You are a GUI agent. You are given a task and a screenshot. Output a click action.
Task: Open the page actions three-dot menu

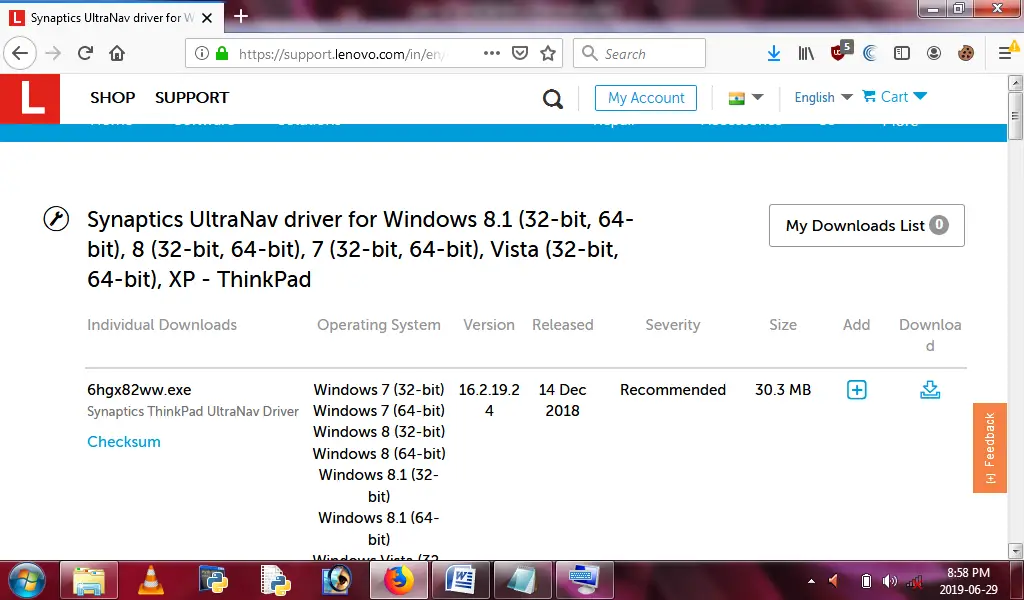click(x=492, y=54)
